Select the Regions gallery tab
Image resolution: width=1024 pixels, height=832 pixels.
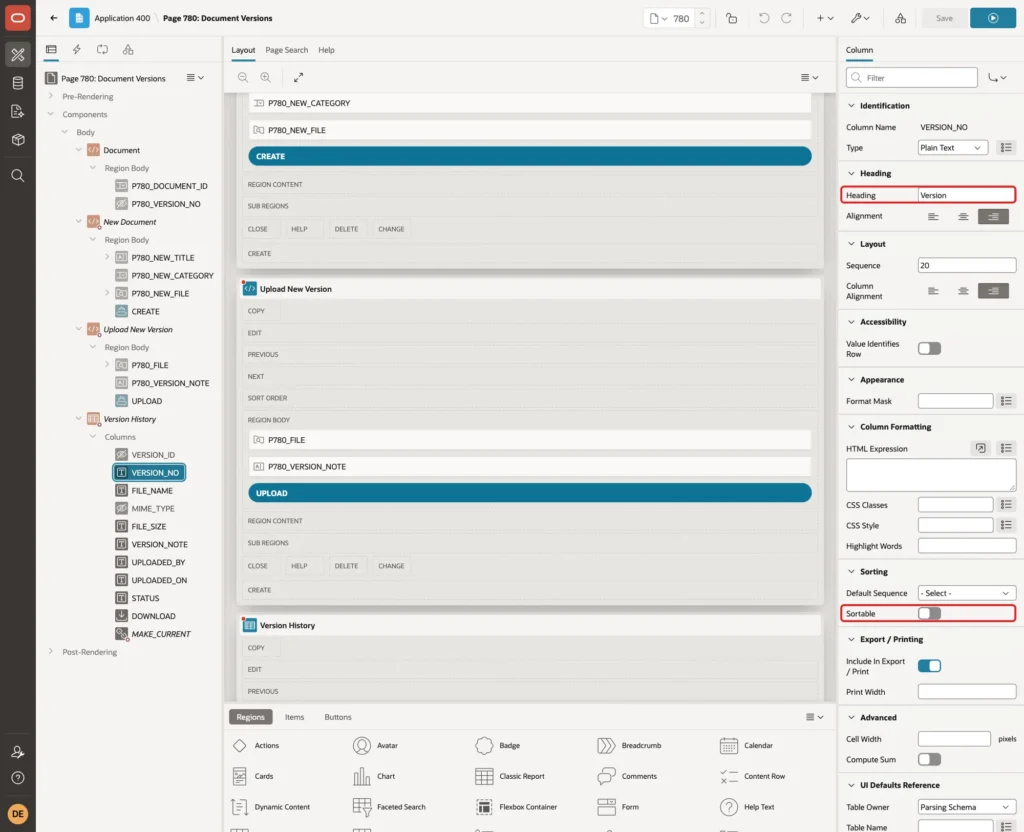point(250,717)
